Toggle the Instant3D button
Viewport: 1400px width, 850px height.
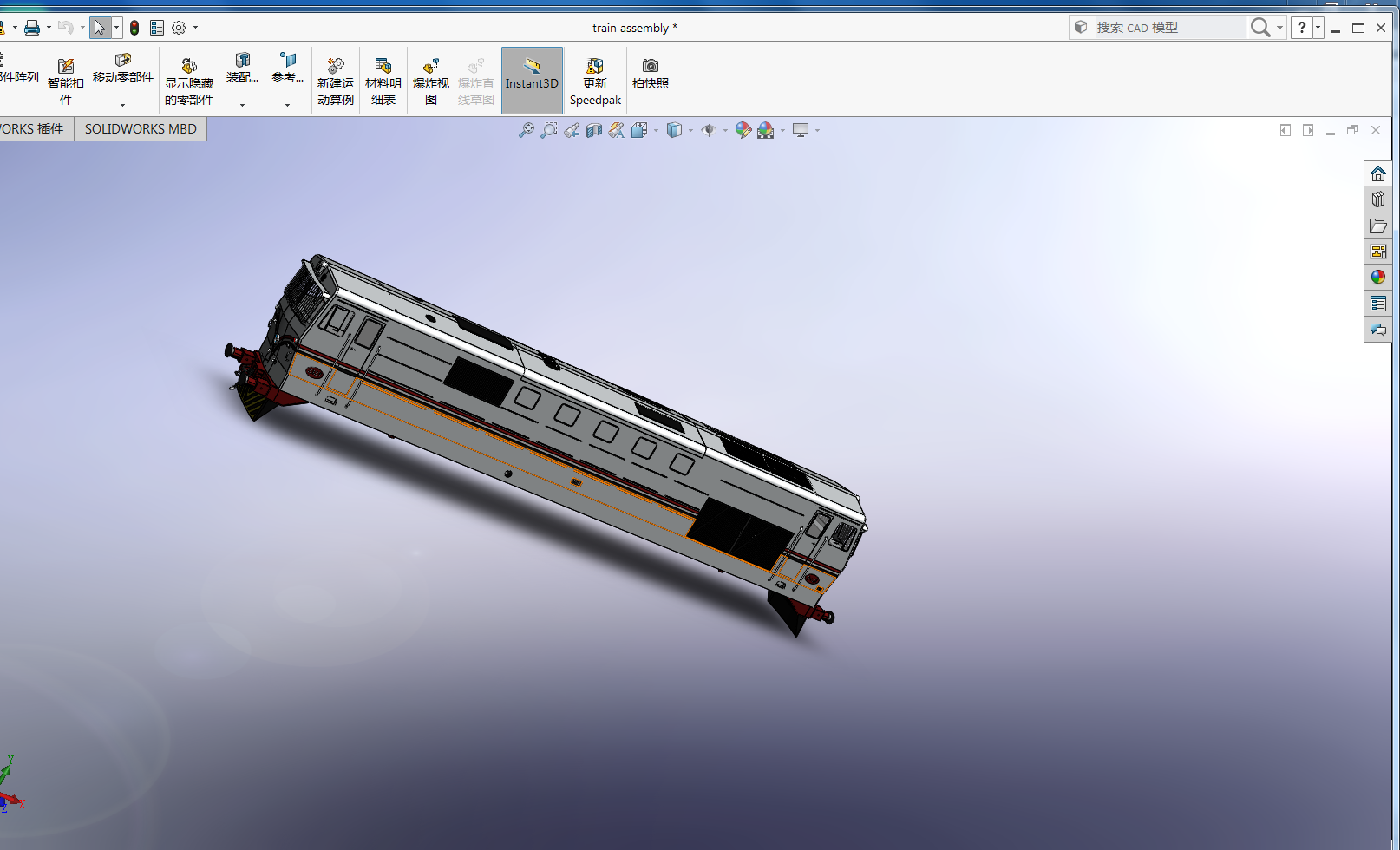pos(532,81)
